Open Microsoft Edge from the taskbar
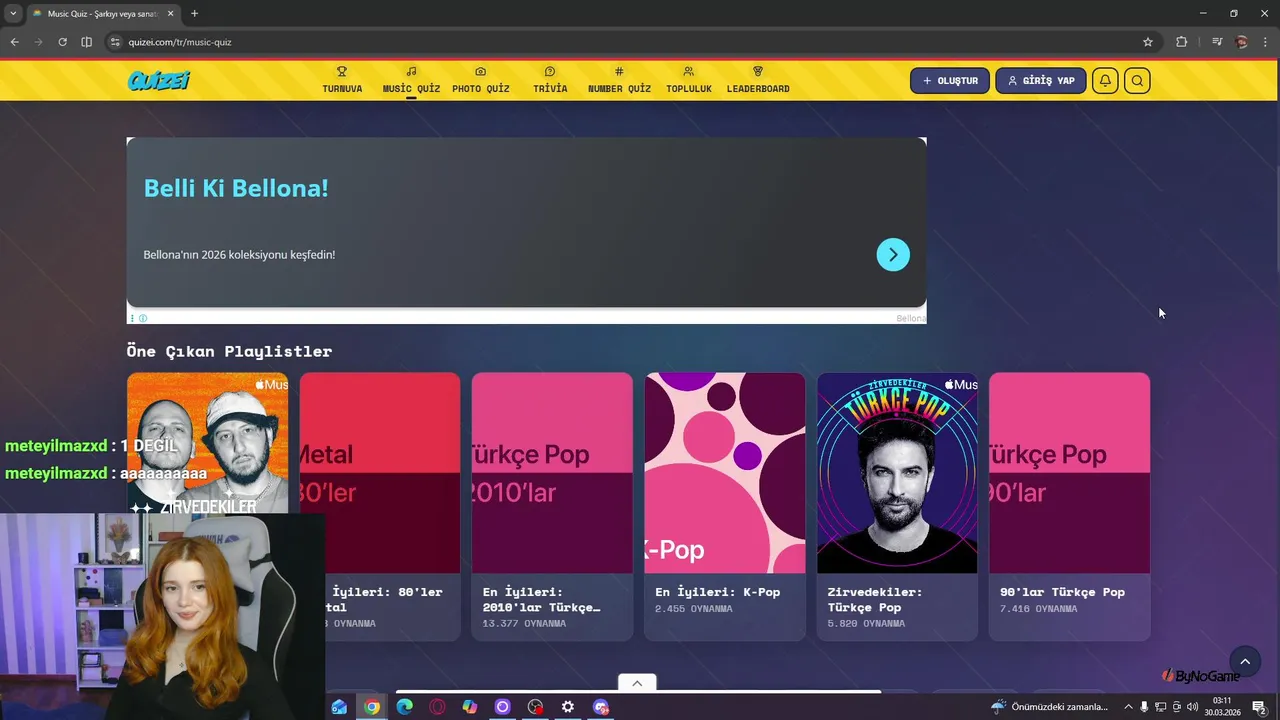The image size is (1280, 720). click(404, 707)
